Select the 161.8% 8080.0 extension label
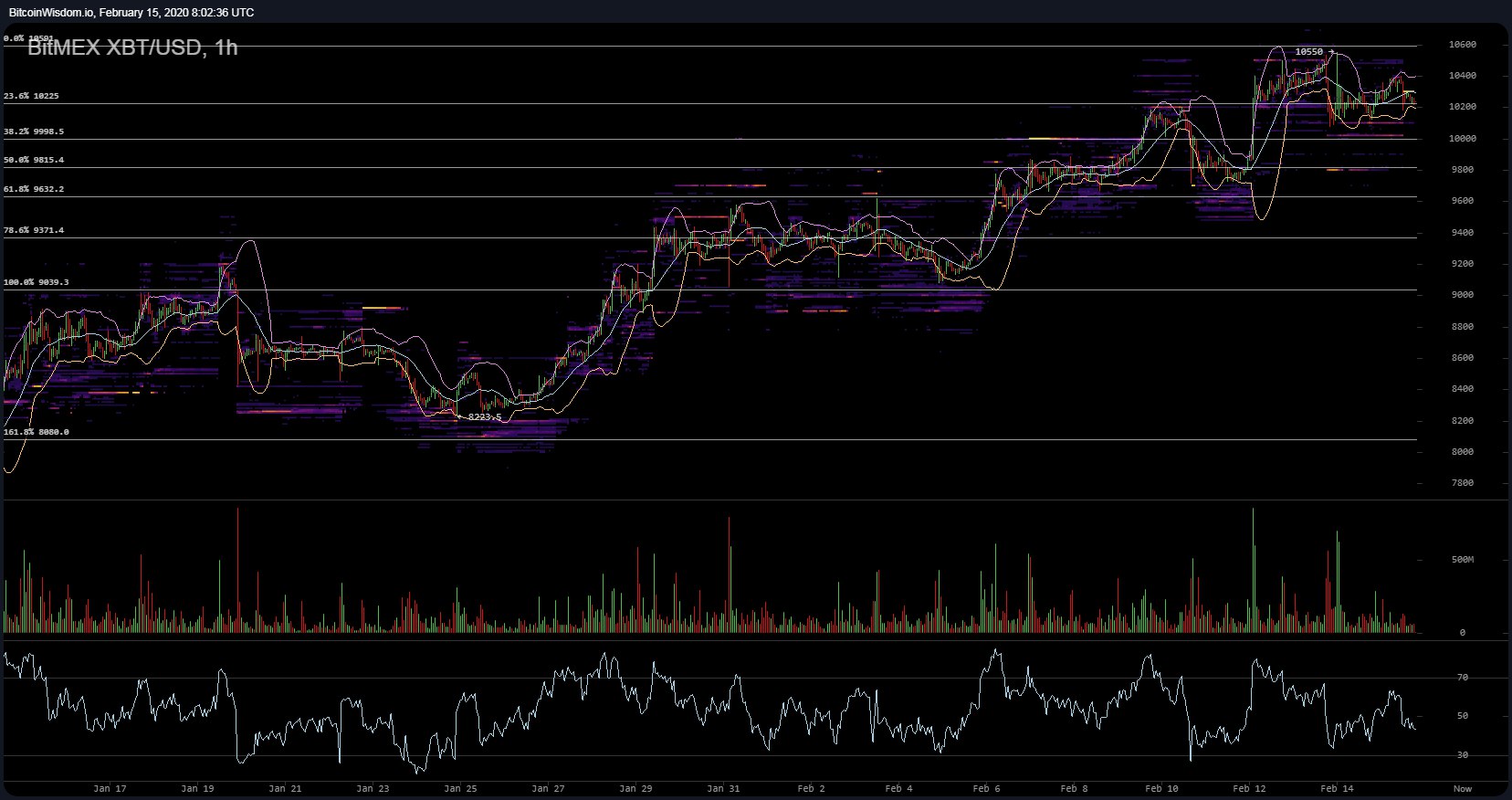The height and width of the screenshot is (800, 1512). tap(37, 432)
